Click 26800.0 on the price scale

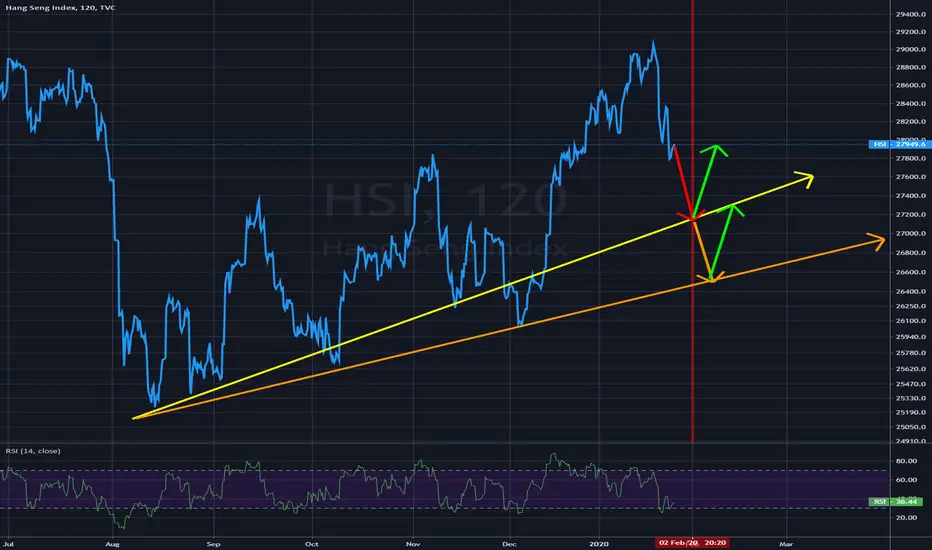[x=911, y=253]
